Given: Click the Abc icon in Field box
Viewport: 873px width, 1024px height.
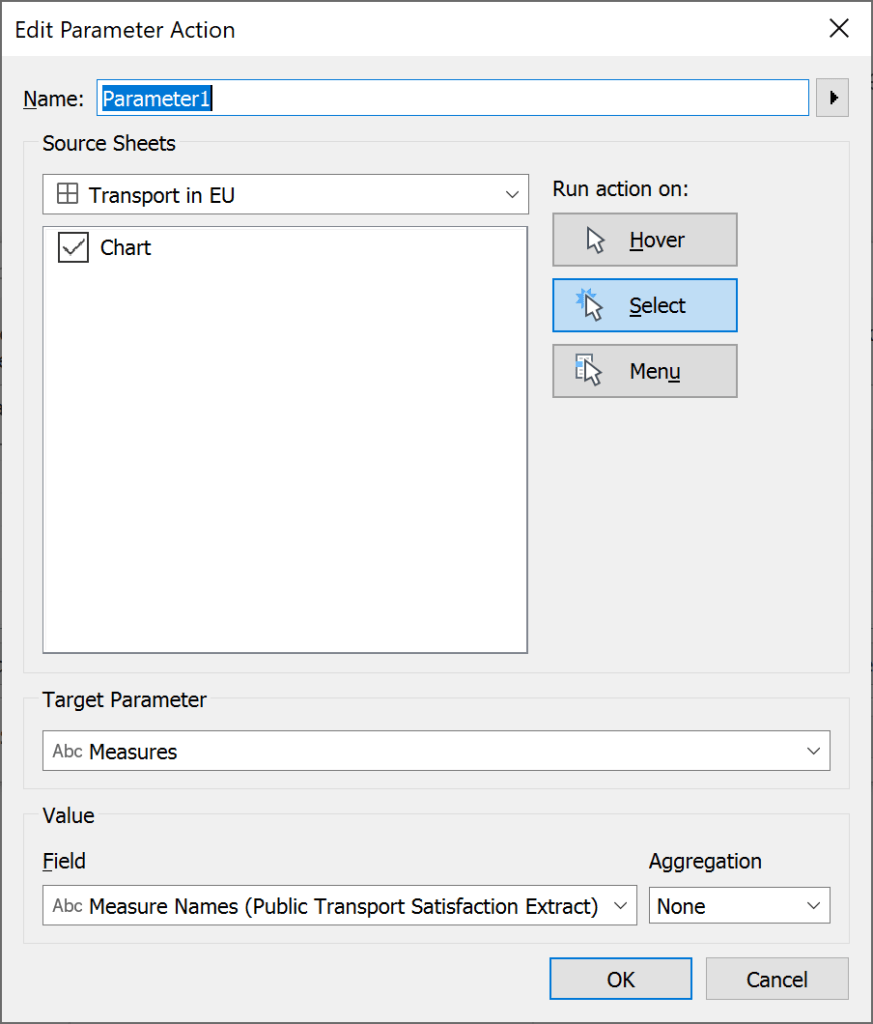Looking at the screenshot, I should click(x=67, y=906).
